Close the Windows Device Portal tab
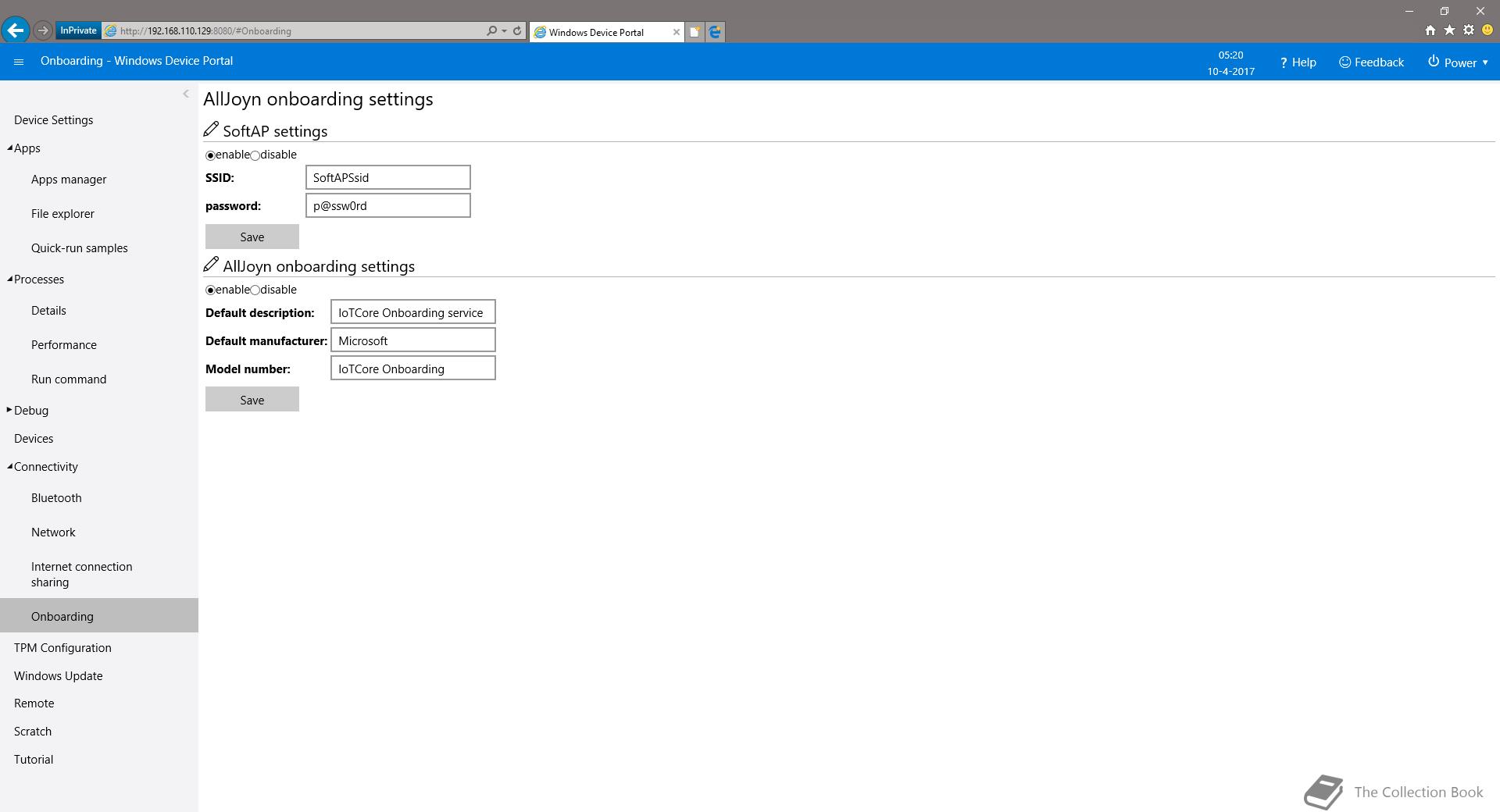Screen dimensions: 1500x812 click(x=676, y=32)
